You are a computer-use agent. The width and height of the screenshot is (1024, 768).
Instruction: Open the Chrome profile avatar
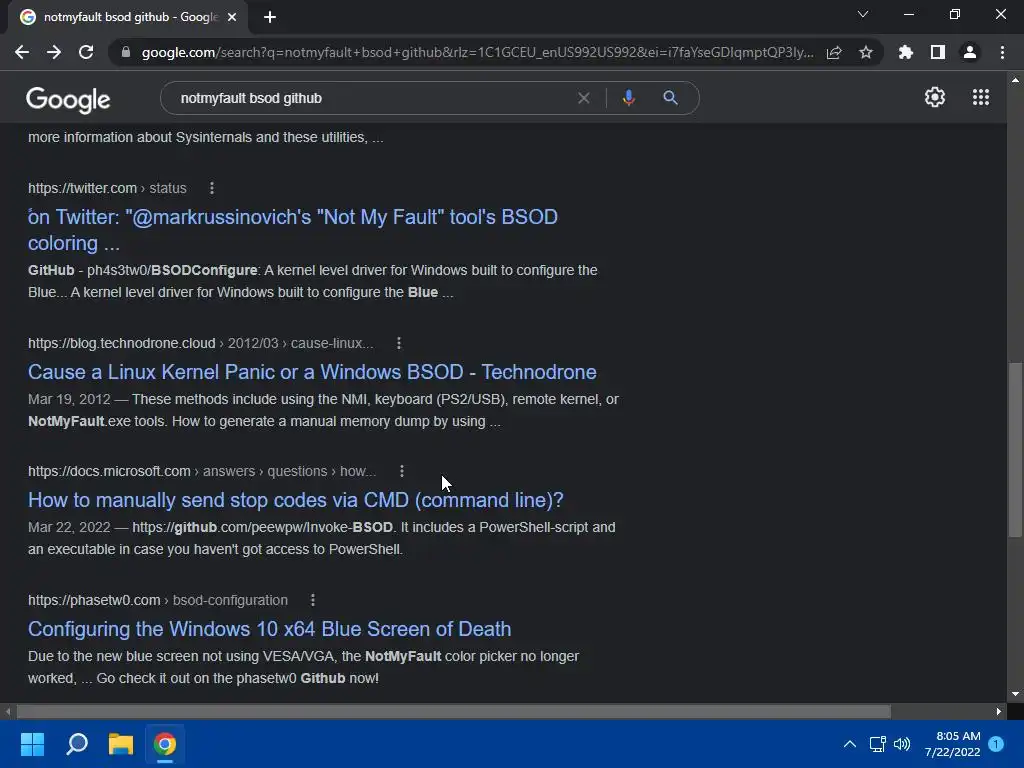[970, 52]
